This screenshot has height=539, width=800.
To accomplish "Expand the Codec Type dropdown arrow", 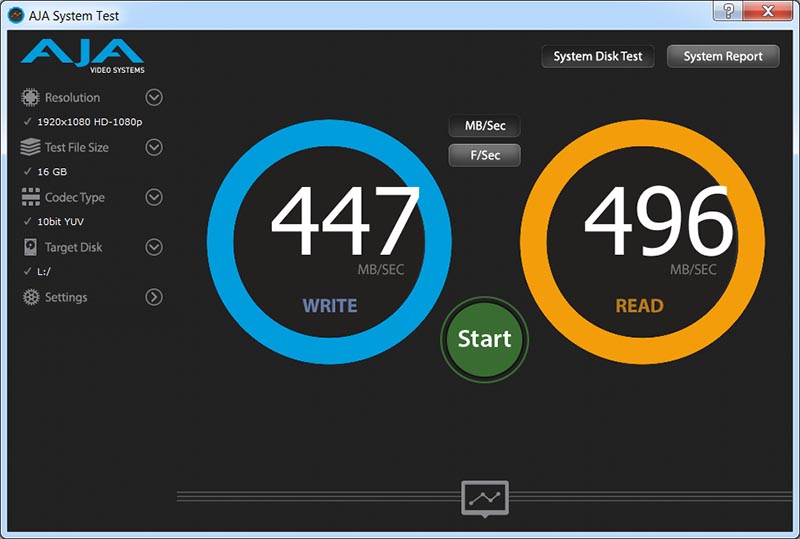I will pyautogui.click(x=154, y=197).
